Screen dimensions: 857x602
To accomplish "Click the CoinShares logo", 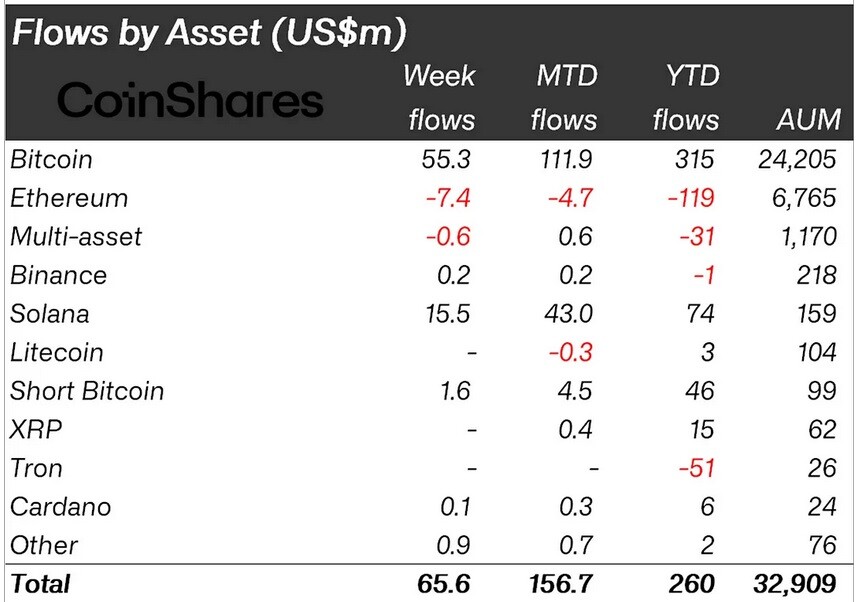I will (x=190, y=100).
